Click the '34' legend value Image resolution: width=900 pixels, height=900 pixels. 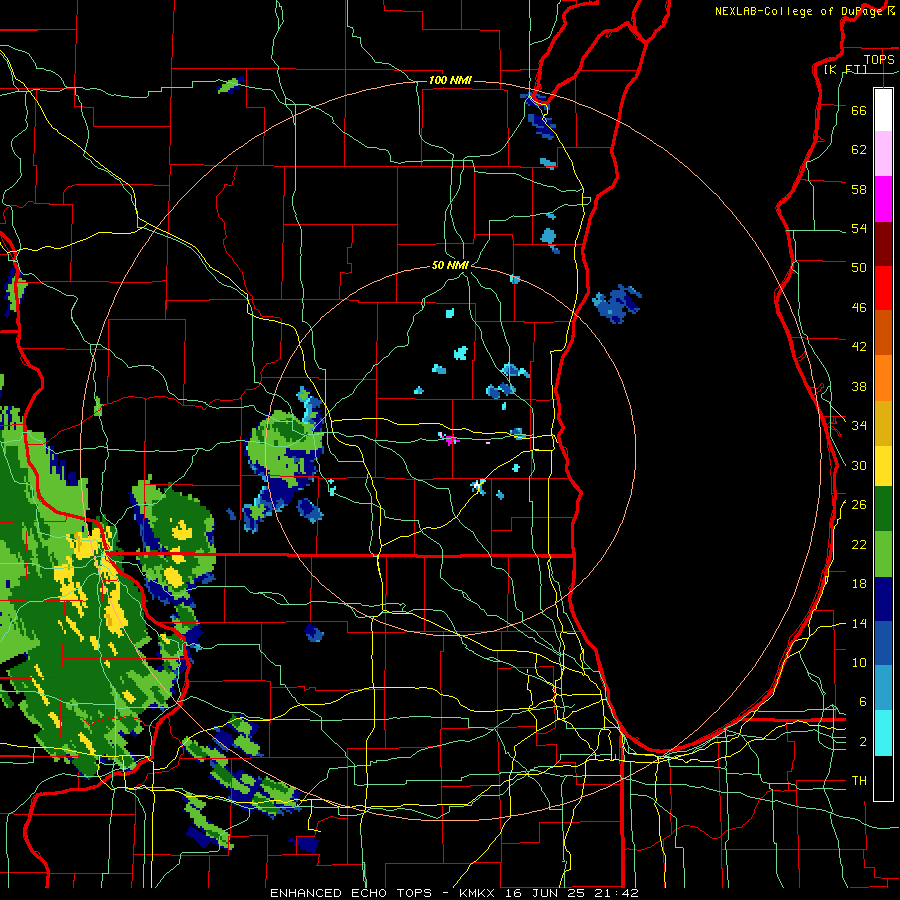pyautogui.click(x=859, y=426)
